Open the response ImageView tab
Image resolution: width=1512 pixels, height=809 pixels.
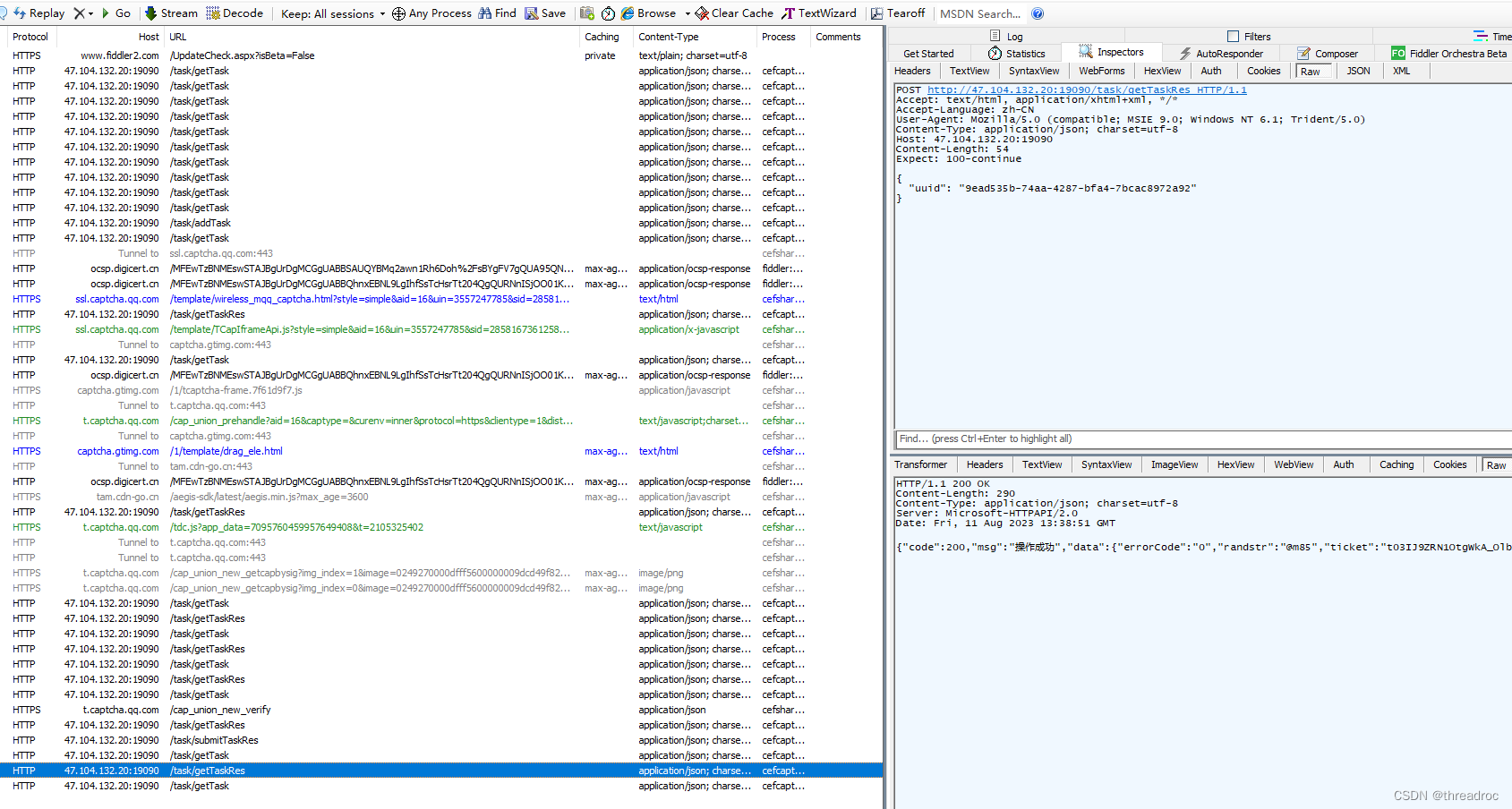1175,464
